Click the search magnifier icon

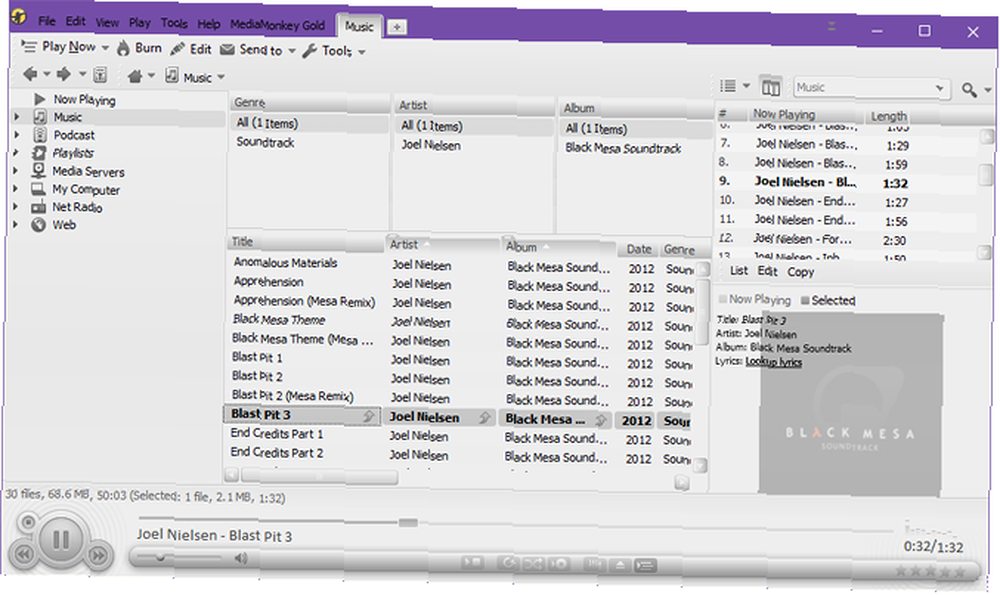pos(969,90)
